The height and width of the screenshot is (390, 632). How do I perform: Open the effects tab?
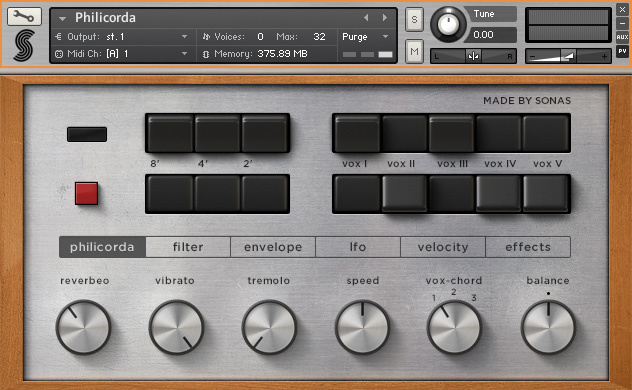[528, 247]
